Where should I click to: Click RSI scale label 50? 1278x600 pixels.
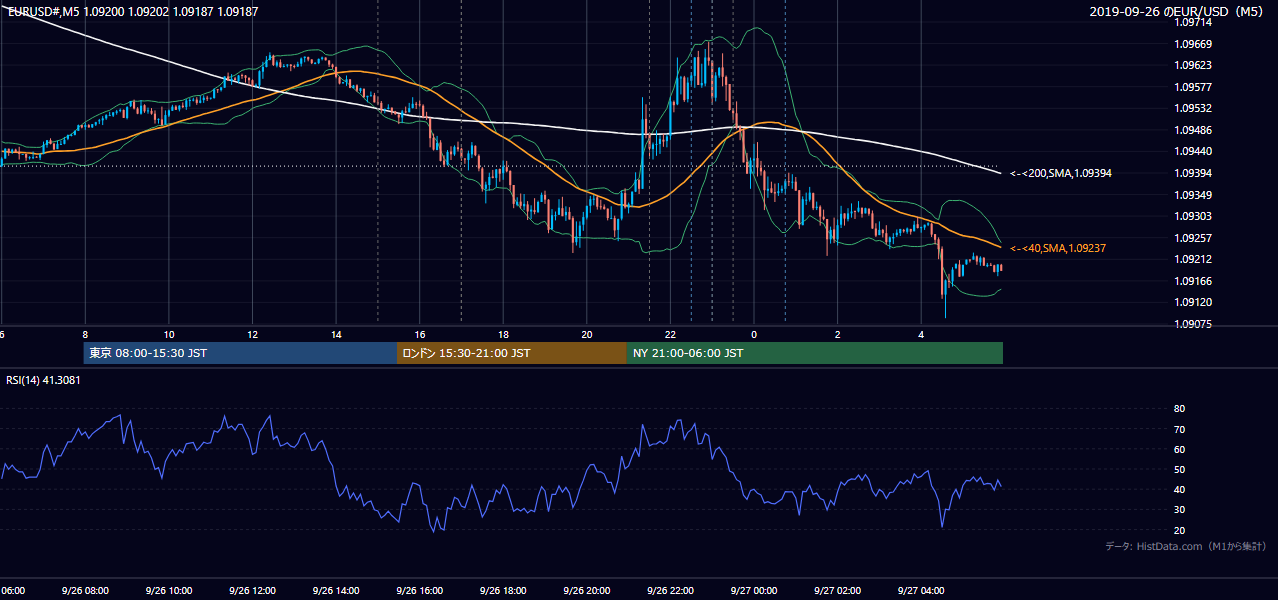(x=1180, y=469)
